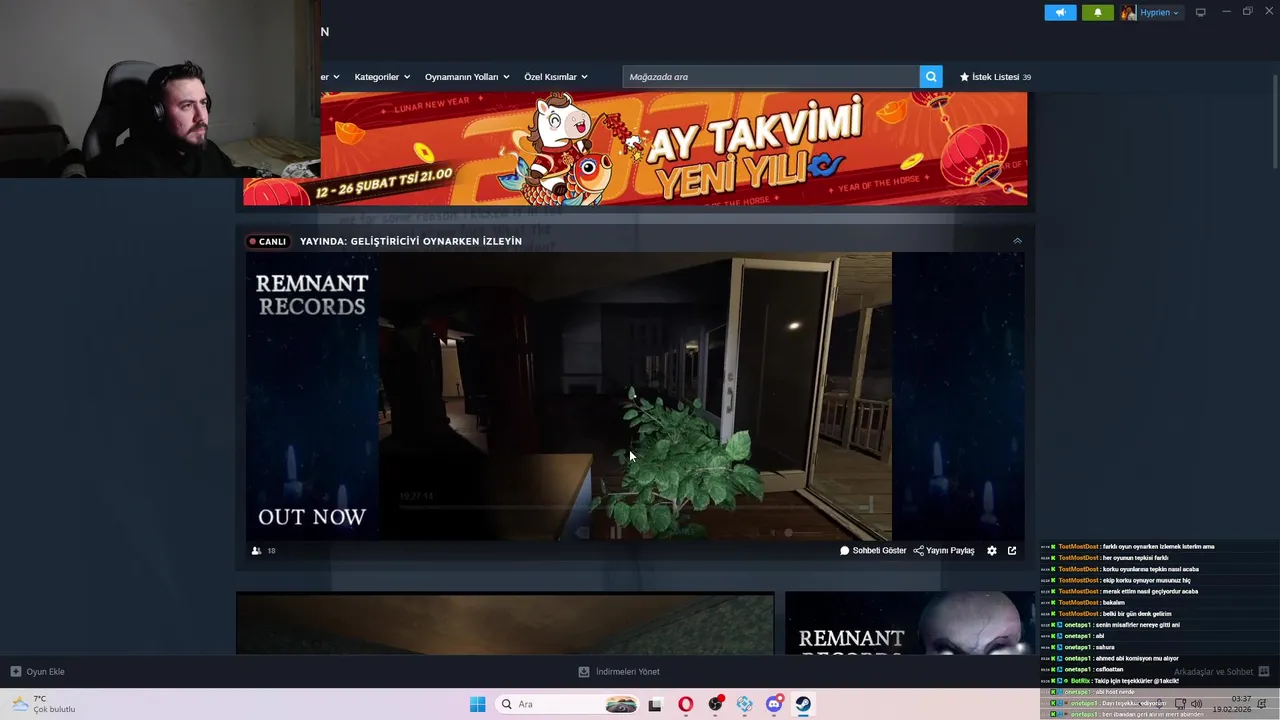Click Yayını Paylaş share button
This screenshot has height=720, width=1280.
(x=944, y=551)
